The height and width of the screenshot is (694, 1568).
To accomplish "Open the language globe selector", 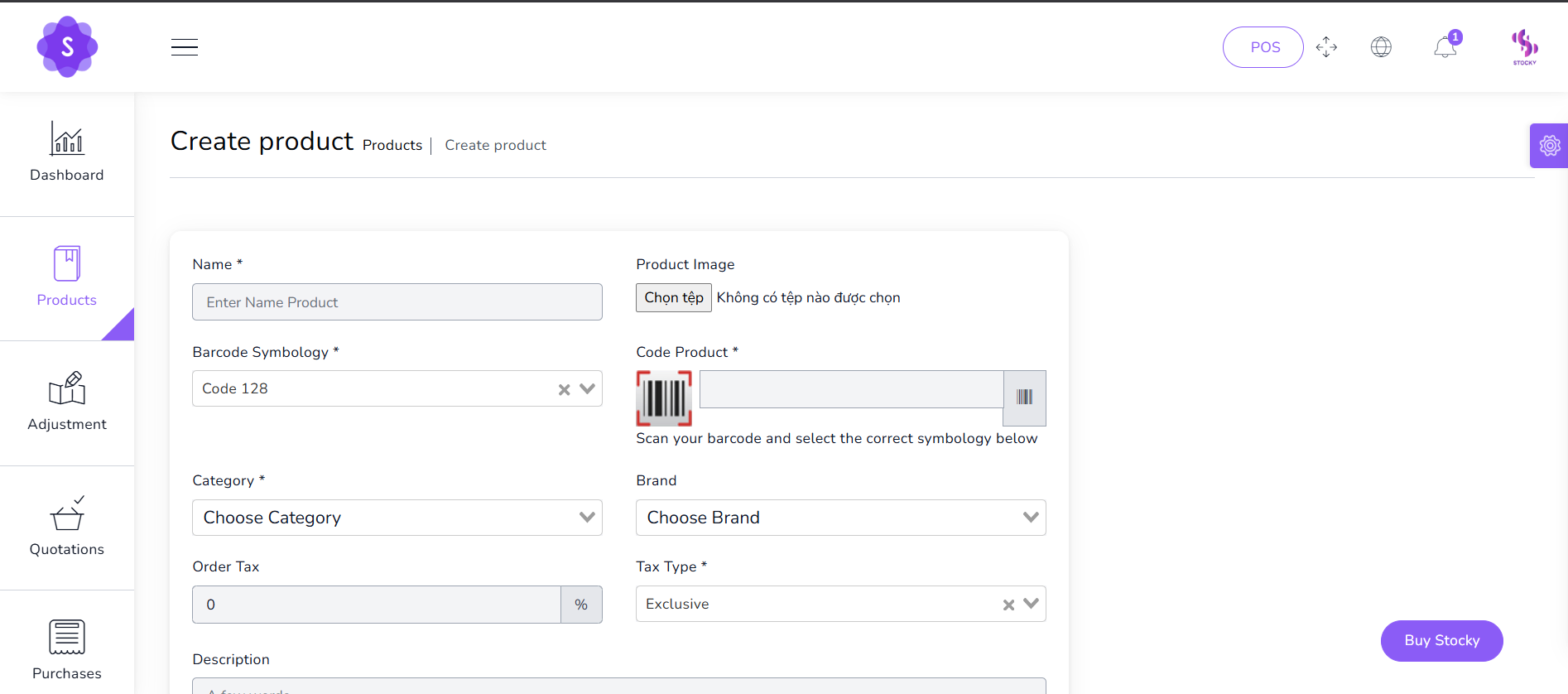I will pos(1381,47).
